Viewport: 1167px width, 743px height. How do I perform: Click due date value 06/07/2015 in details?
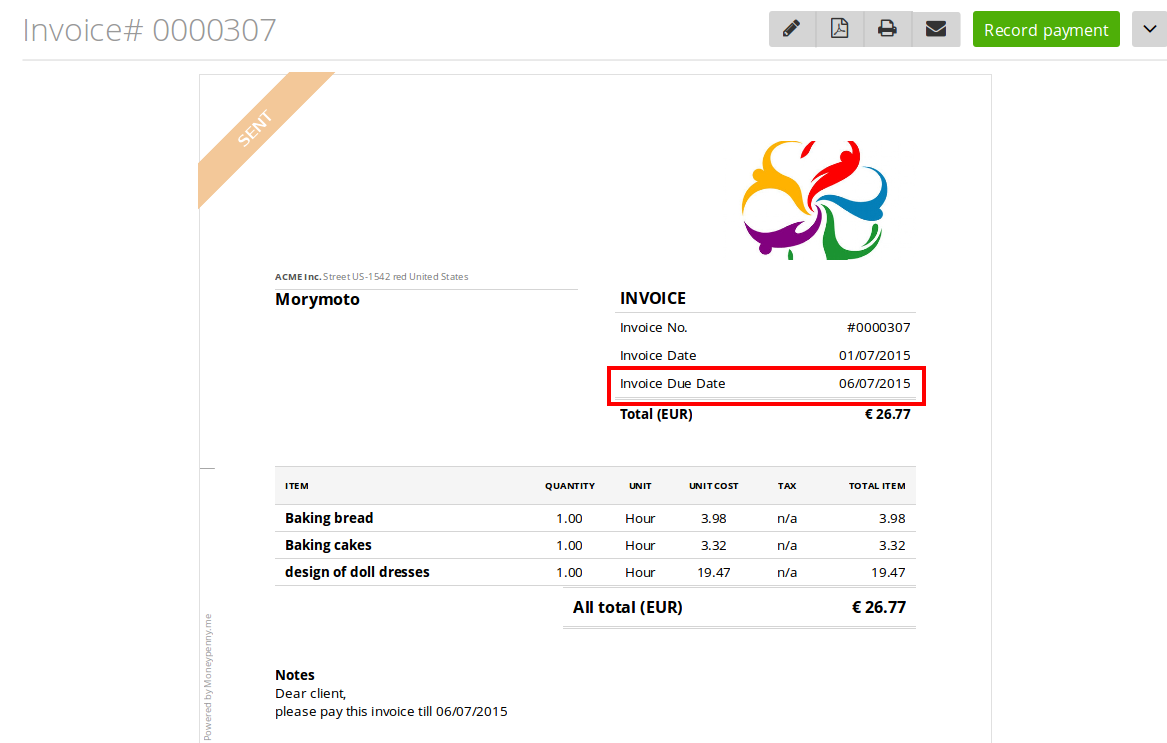point(875,383)
